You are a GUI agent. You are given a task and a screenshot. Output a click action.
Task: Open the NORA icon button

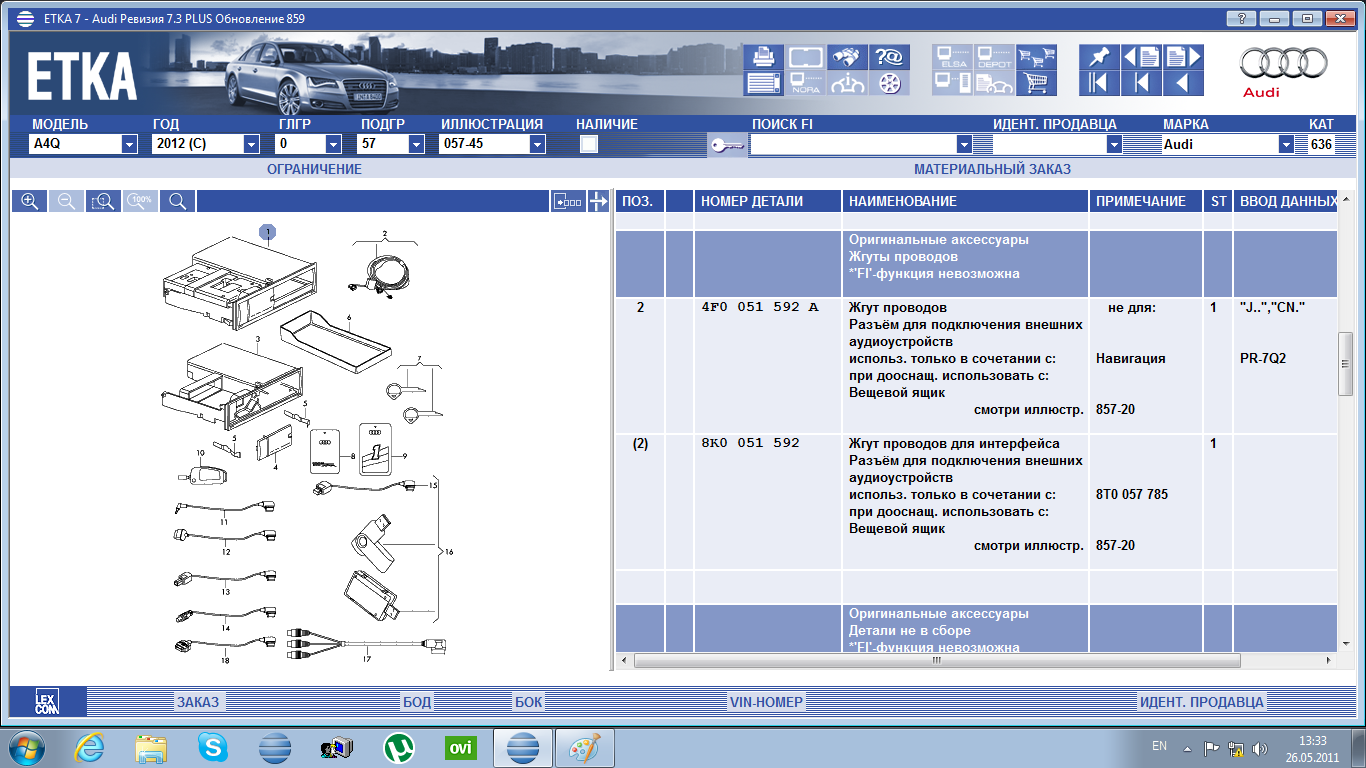tap(806, 83)
